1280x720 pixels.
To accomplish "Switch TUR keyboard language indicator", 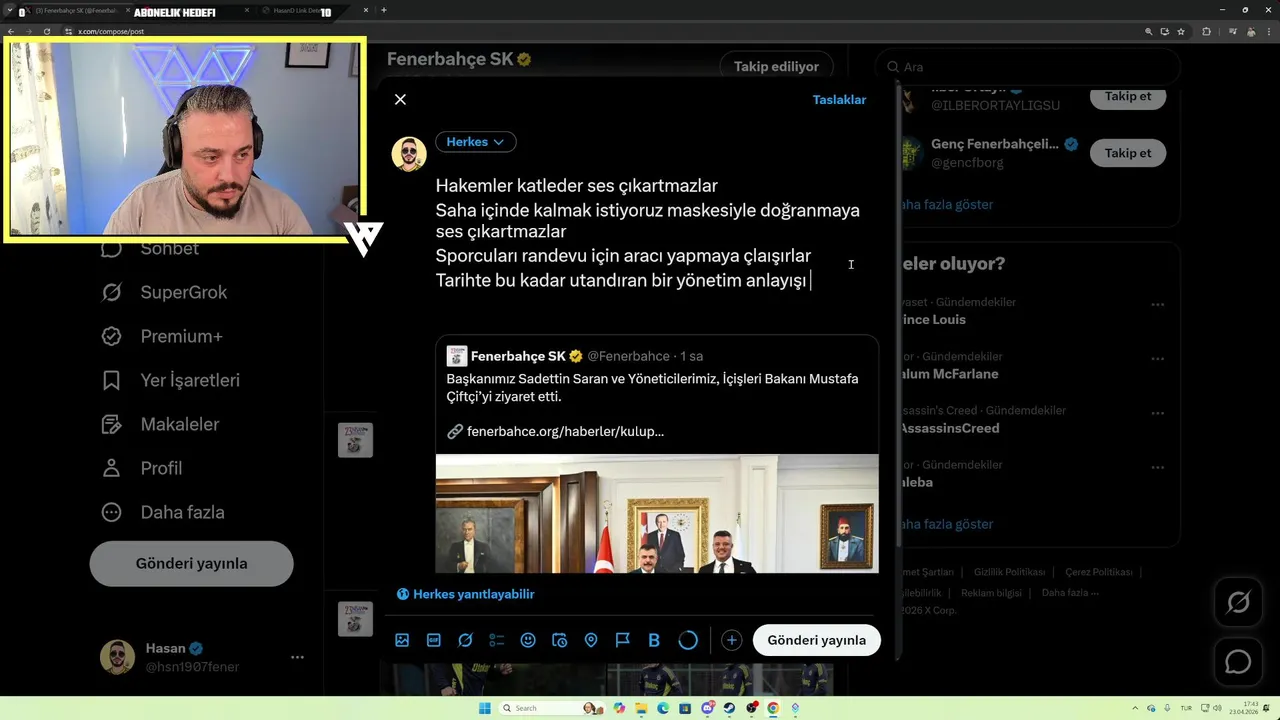I will click(x=1186, y=708).
